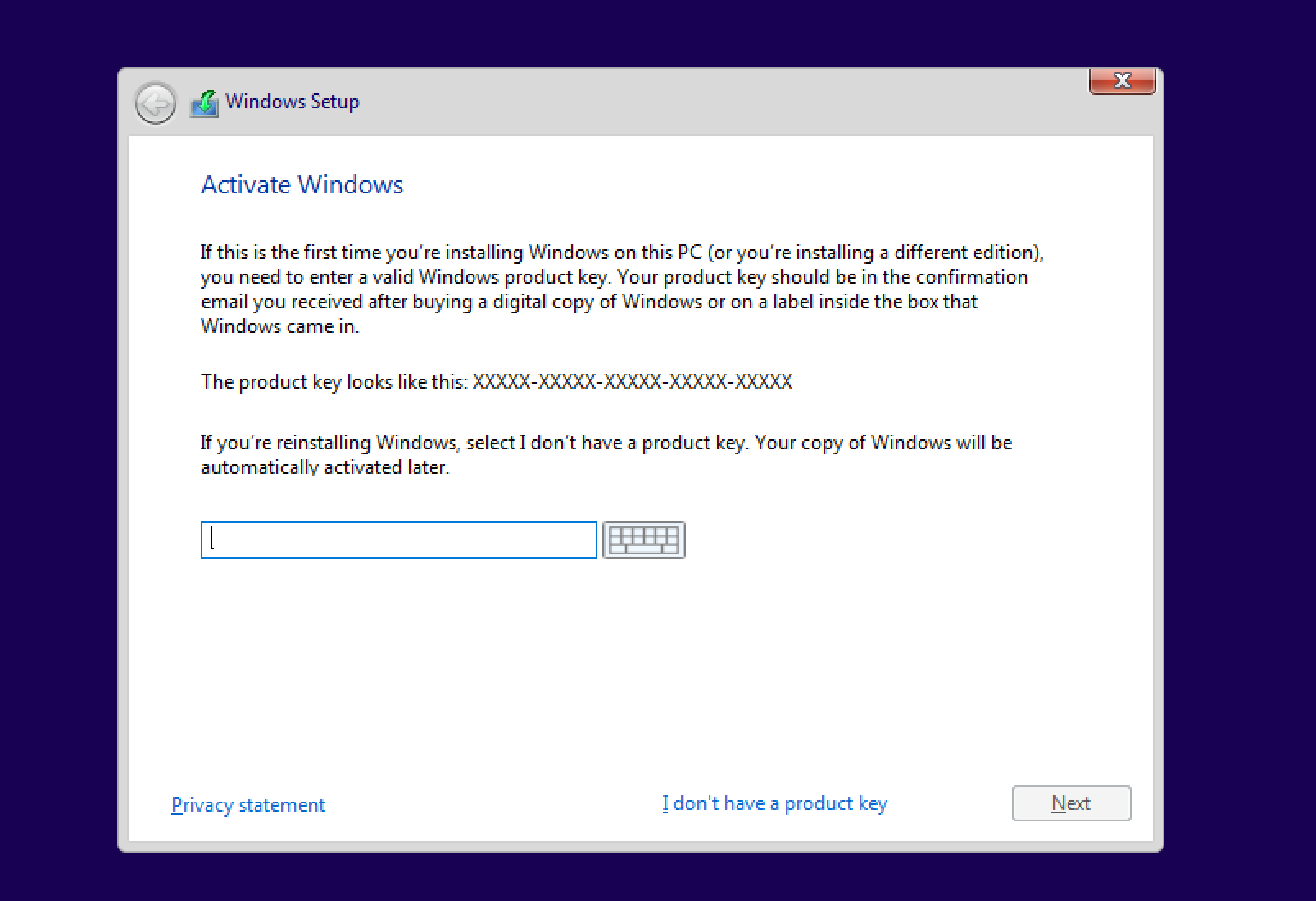Focus the product key input field

coord(398,540)
